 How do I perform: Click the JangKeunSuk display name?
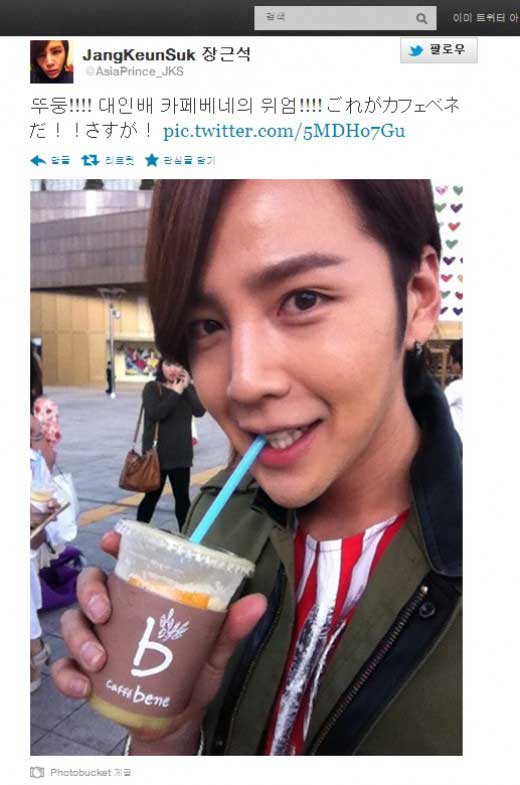(139, 55)
